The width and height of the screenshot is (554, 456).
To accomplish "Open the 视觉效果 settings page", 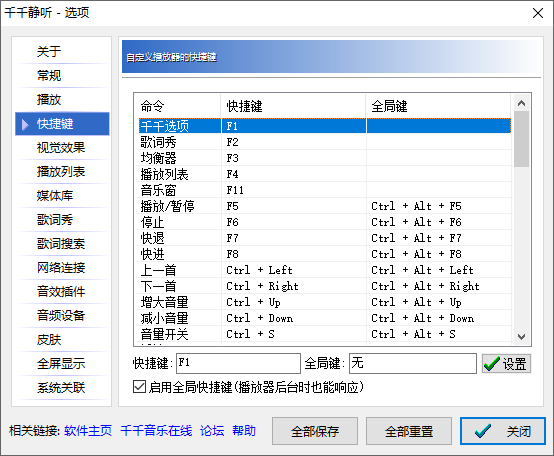I will point(62,148).
